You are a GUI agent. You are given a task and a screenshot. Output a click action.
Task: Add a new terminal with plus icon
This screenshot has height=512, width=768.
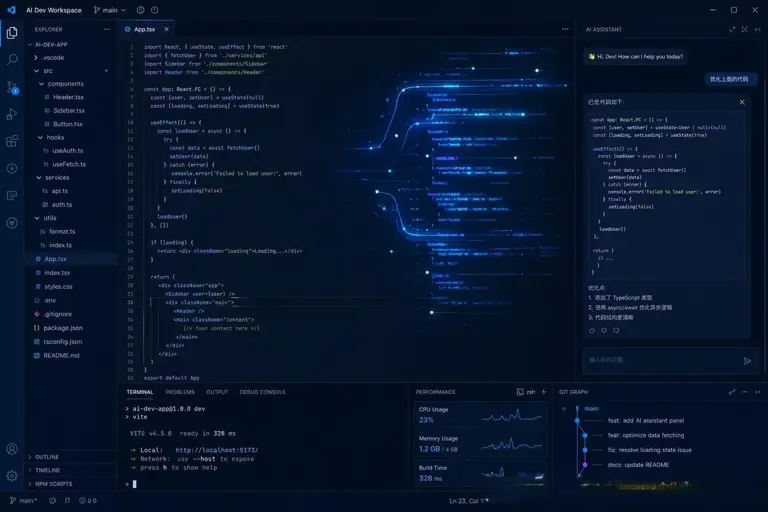pos(544,392)
